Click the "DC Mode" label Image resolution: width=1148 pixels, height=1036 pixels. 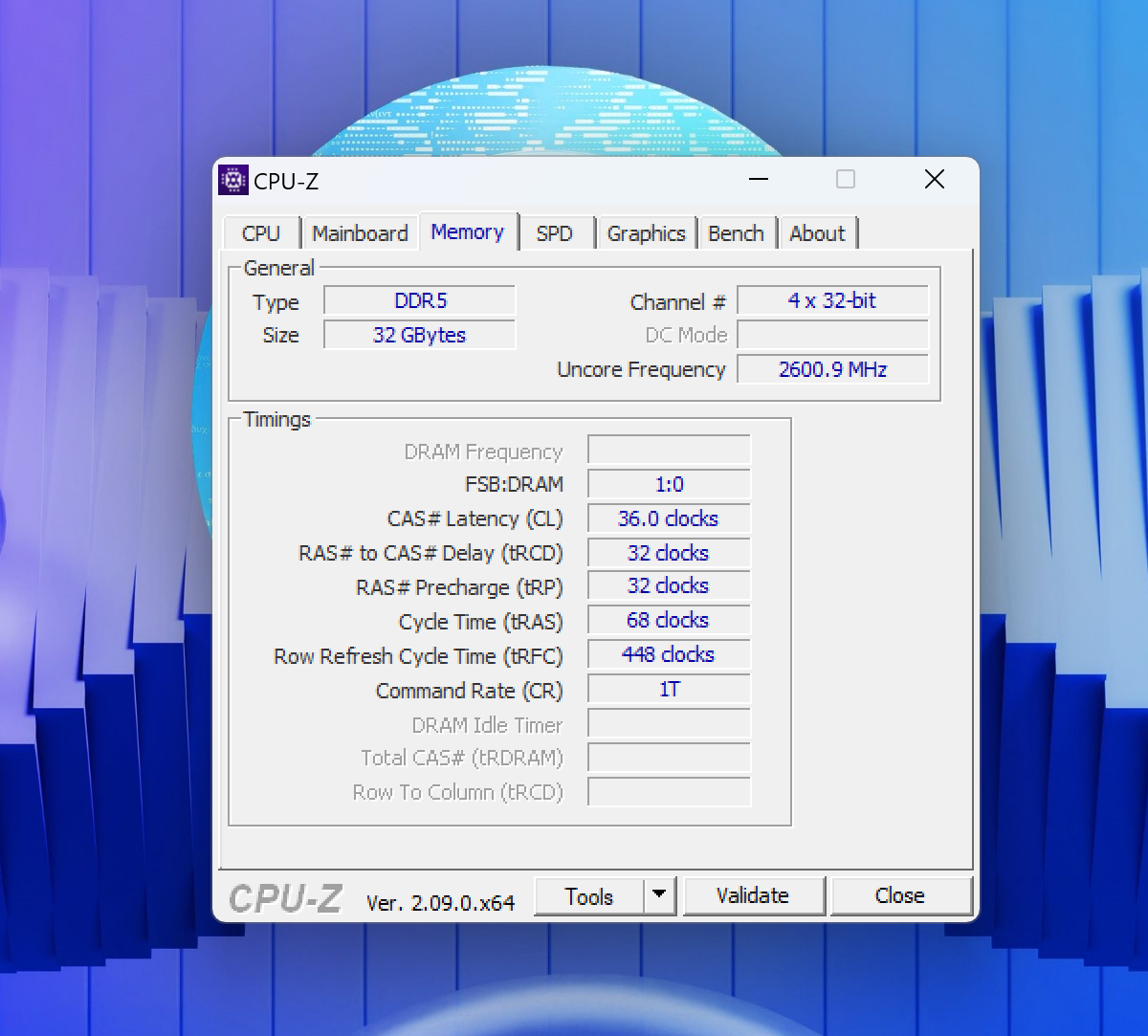click(686, 335)
